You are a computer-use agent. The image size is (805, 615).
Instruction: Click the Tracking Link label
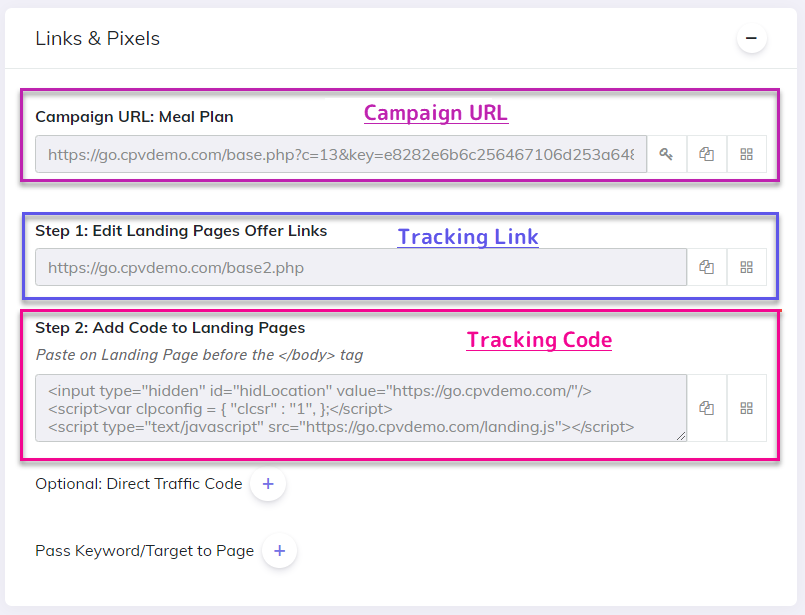point(468,237)
